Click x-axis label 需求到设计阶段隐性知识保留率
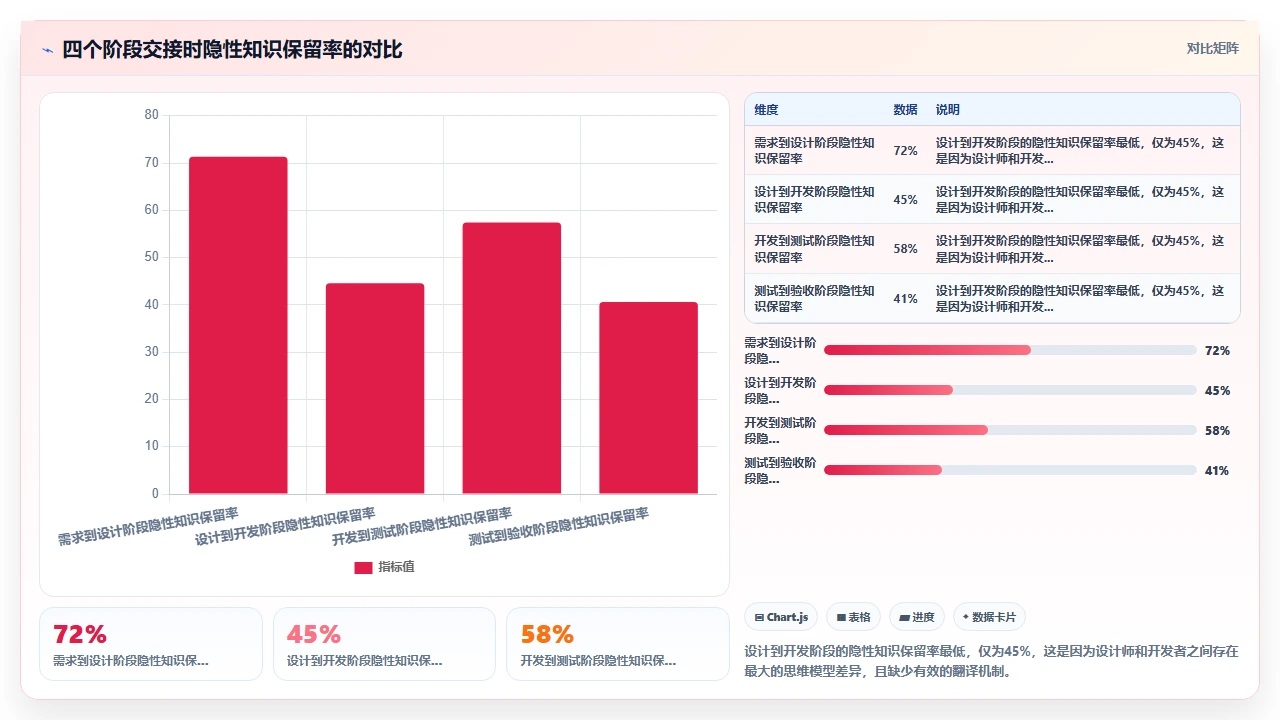Viewport: 1280px width, 720px height. (148, 526)
